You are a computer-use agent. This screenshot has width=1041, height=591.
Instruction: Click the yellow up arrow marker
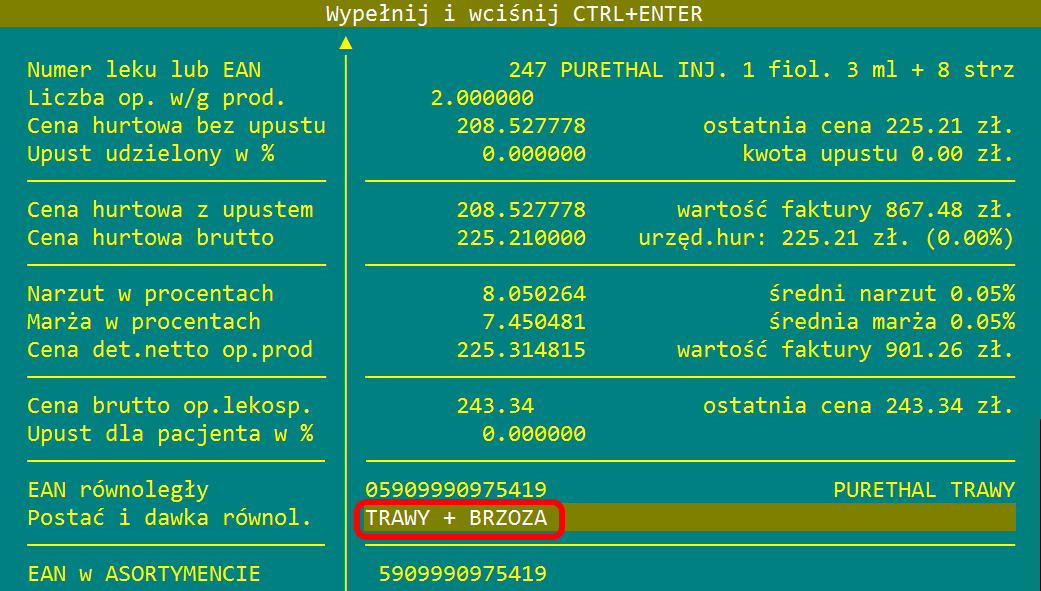346,43
